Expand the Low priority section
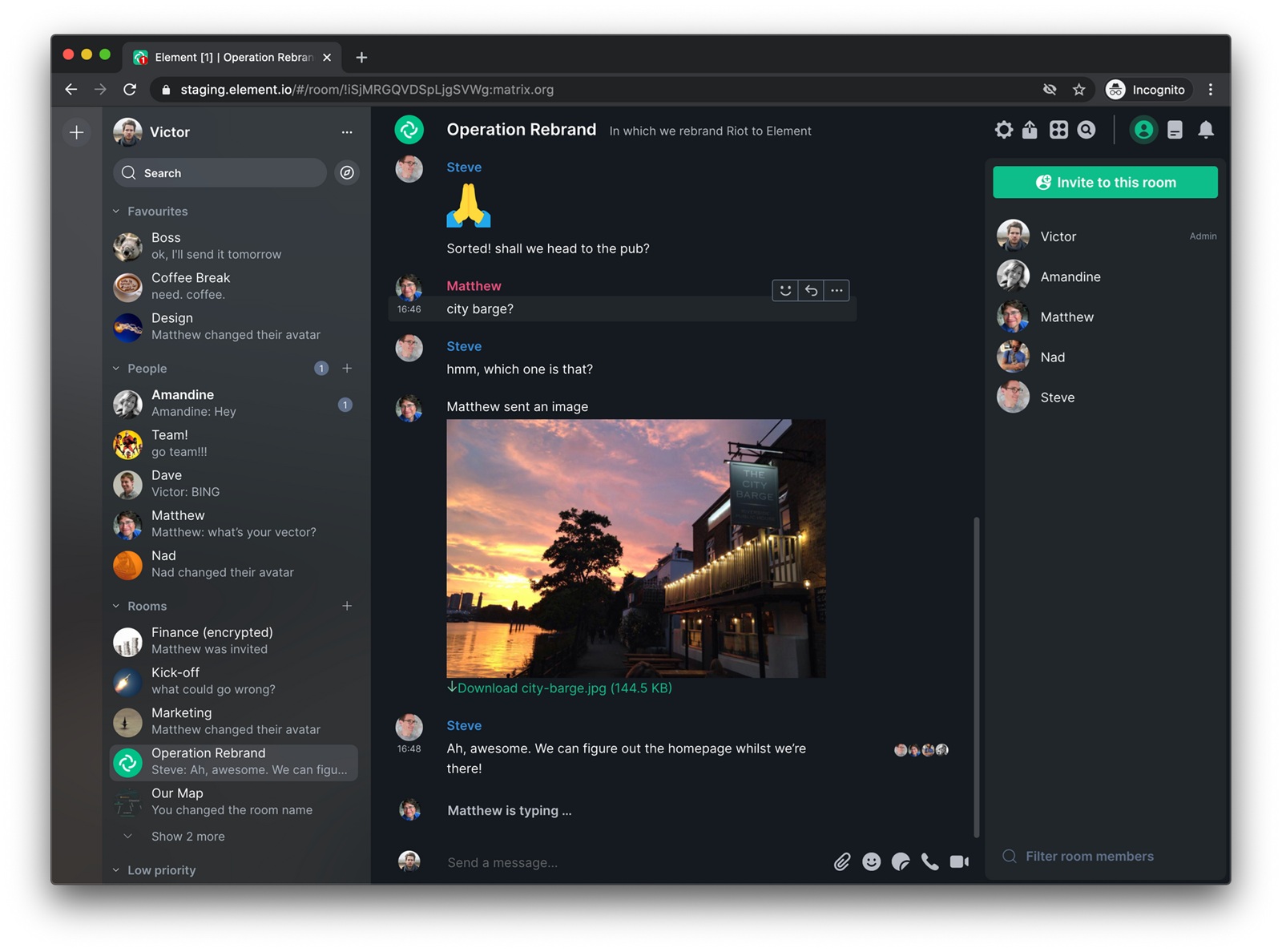1282x952 pixels. [x=116, y=869]
